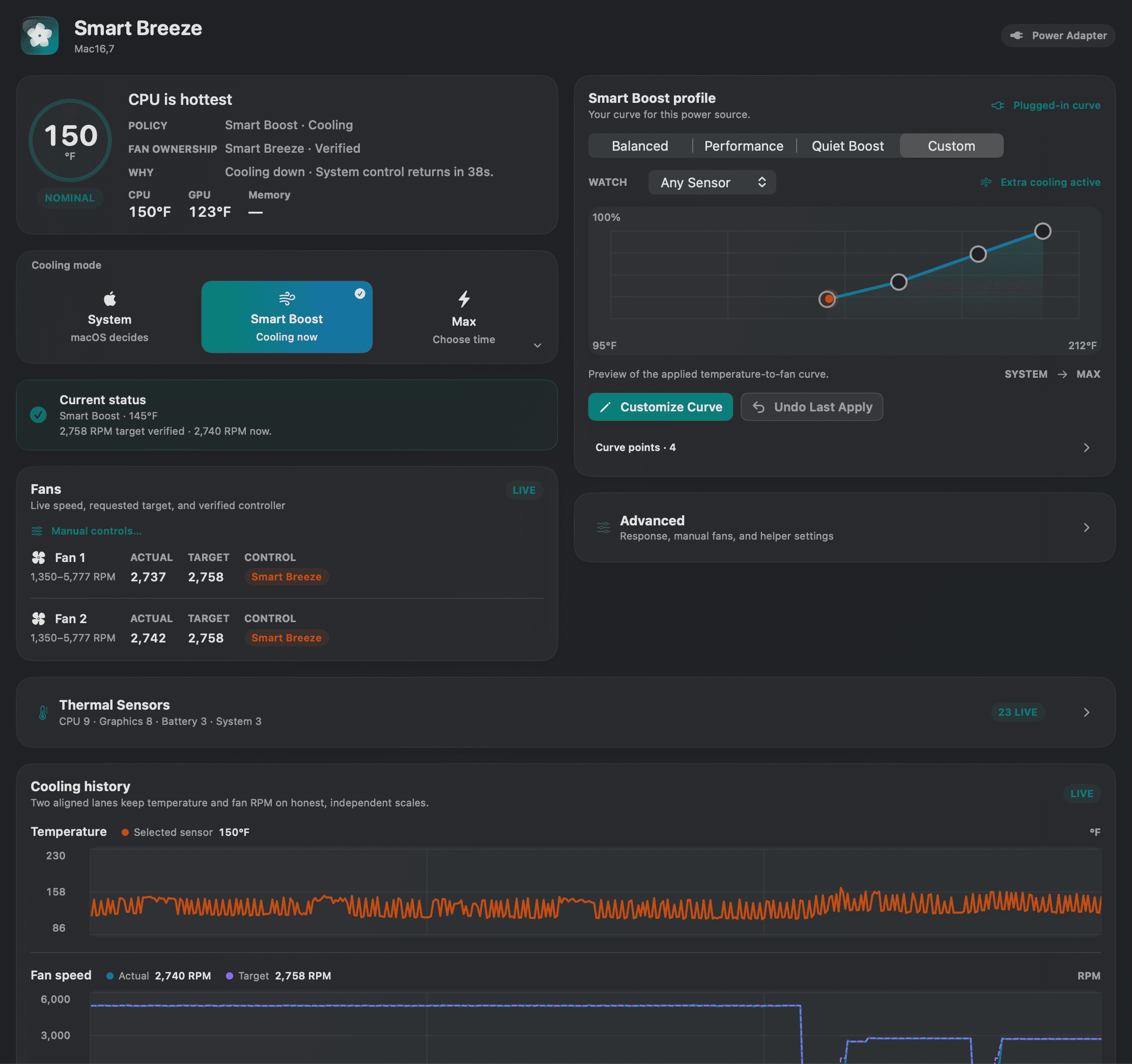This screenshot has height=1064, width=1132.
Task: Click the third curve control point
Action: 978,254
